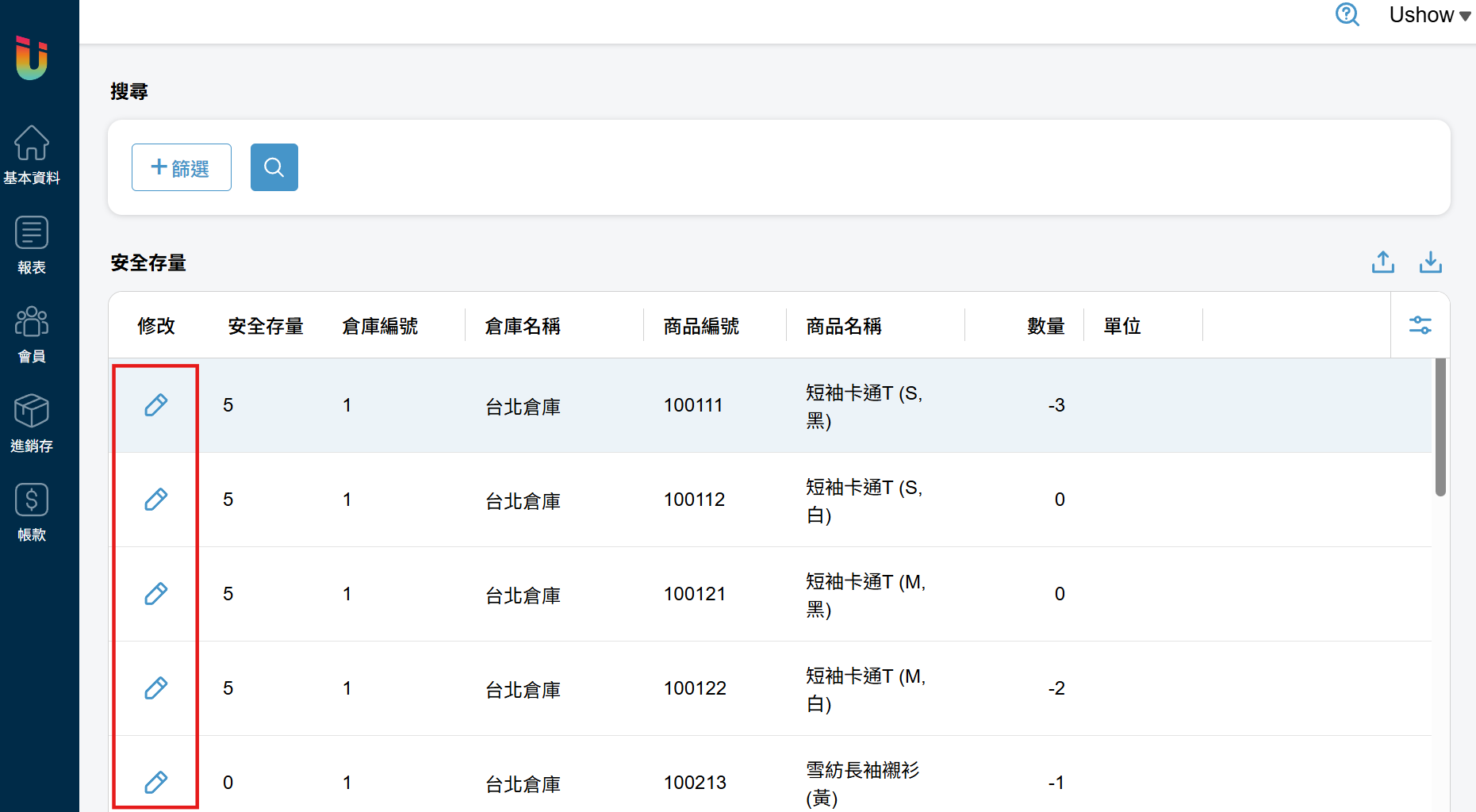
Task: Click the Ushow logo in sidebar
Action: coord(32,58)
